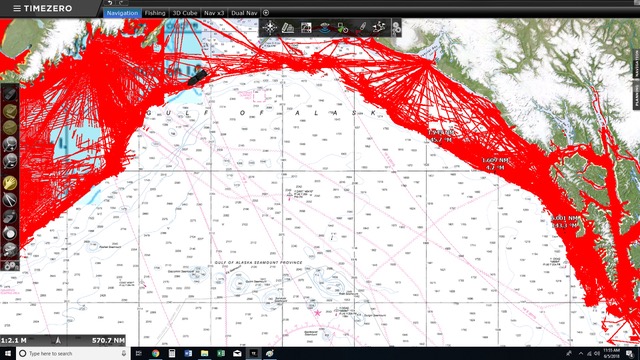Open the notification center icon
The height and width of the screenshot is (360, 640).
click(630, 353)
